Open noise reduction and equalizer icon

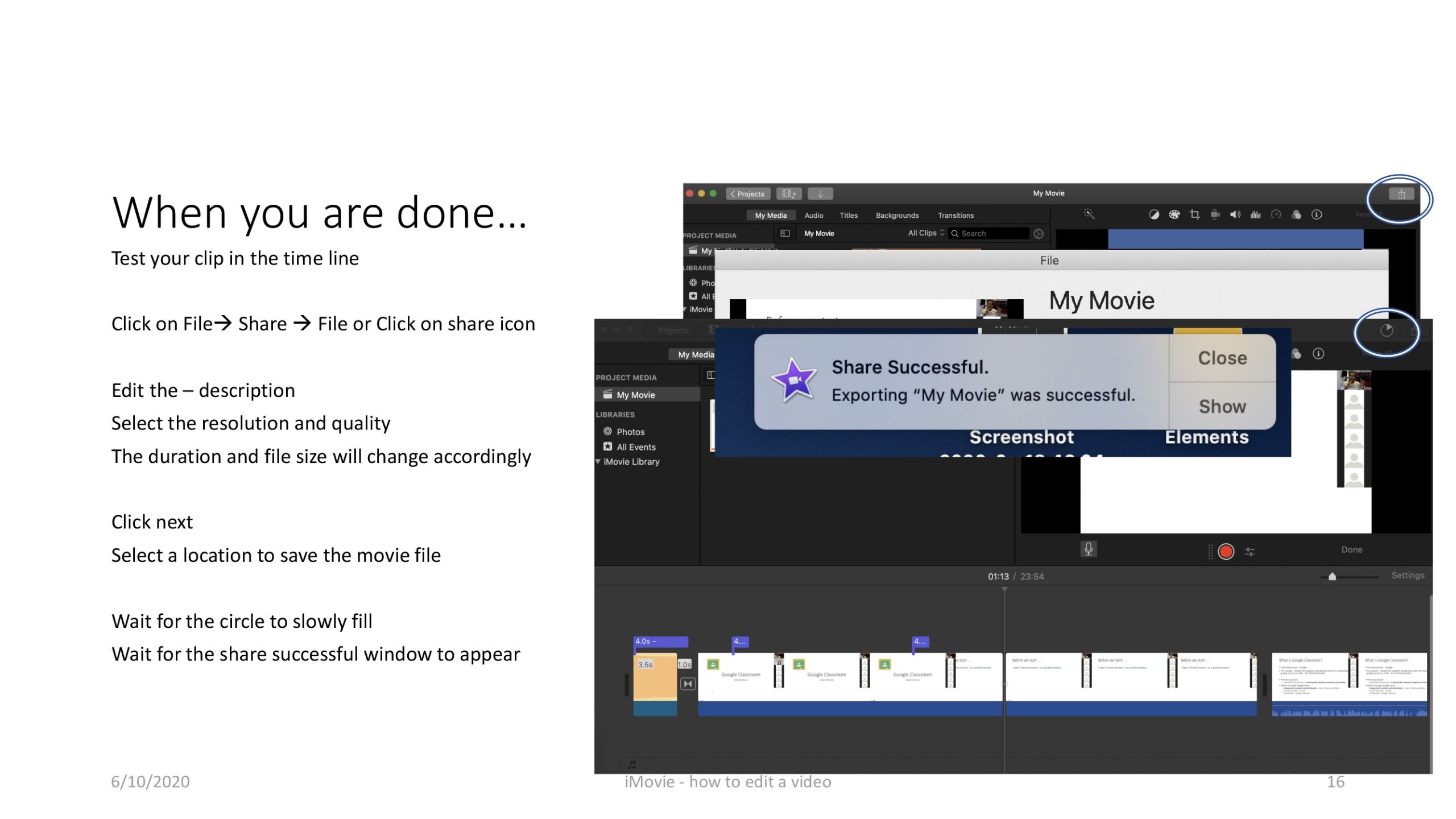coord(1255,214)
